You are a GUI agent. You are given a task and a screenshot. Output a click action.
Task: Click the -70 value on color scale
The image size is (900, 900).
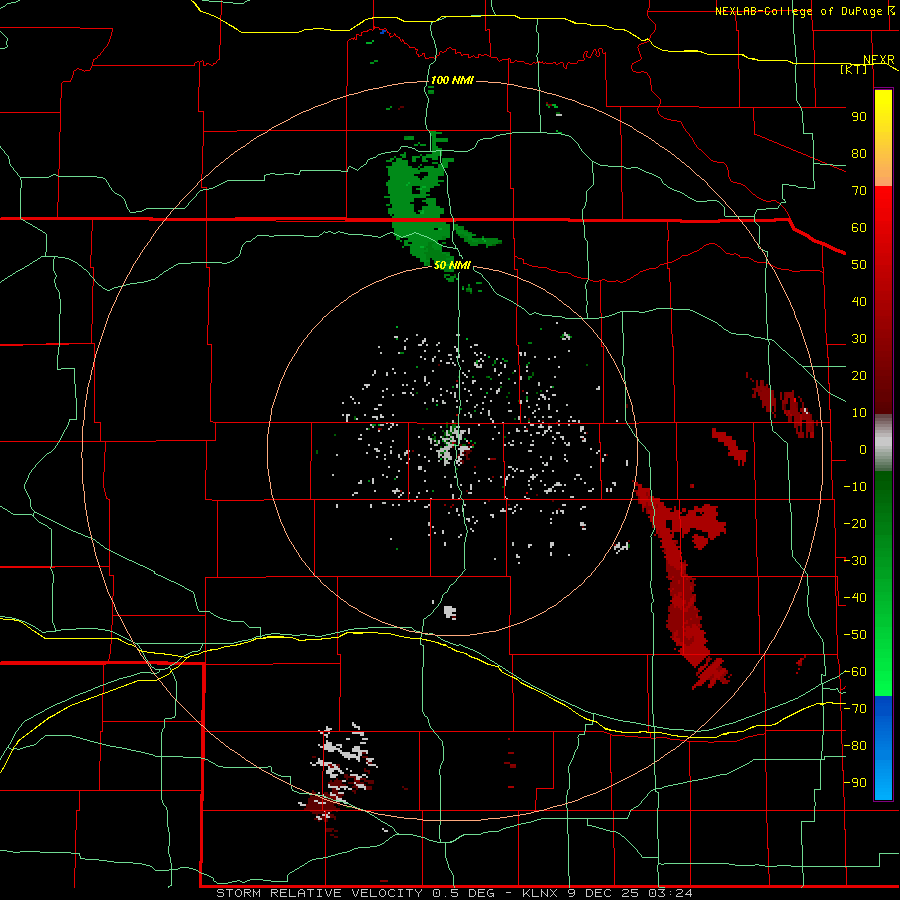tap(855, 709)
